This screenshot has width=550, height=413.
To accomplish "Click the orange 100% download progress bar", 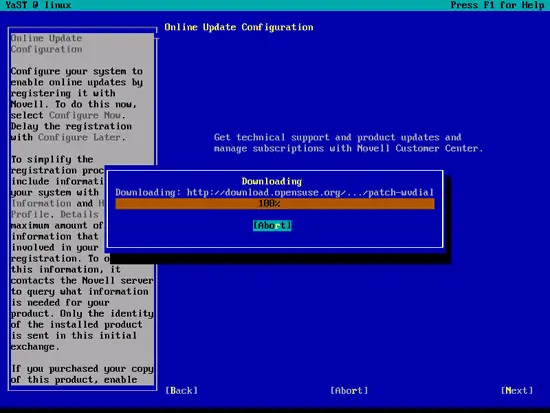I will (275, 204).
